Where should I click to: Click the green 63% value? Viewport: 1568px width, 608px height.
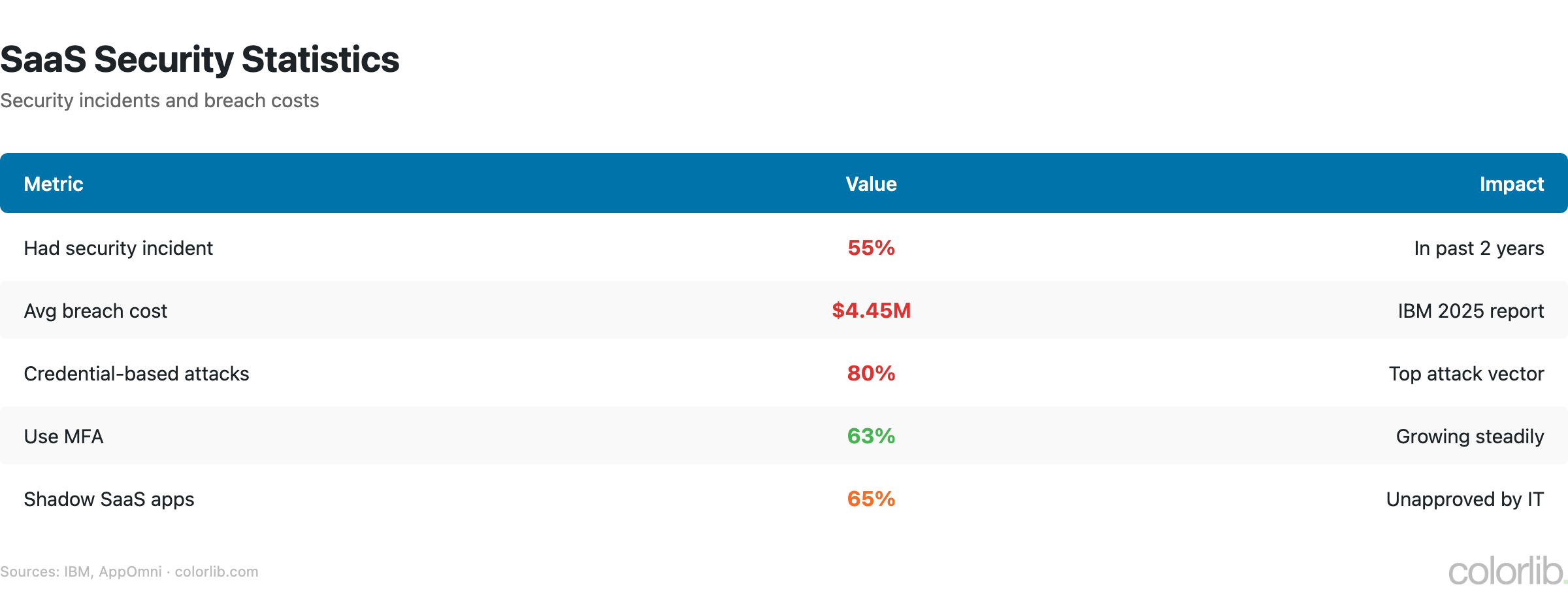871,436
